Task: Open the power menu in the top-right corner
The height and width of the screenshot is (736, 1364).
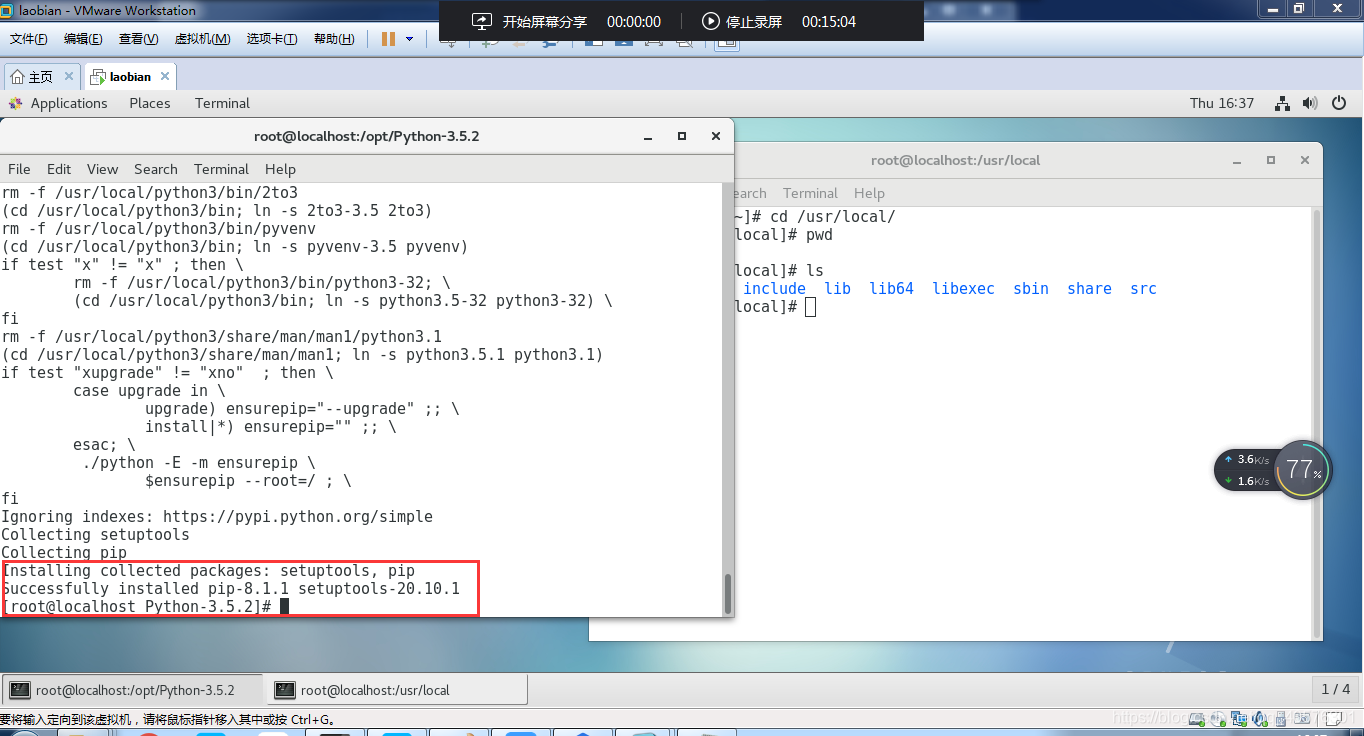Action: (x=1339, y=103)
